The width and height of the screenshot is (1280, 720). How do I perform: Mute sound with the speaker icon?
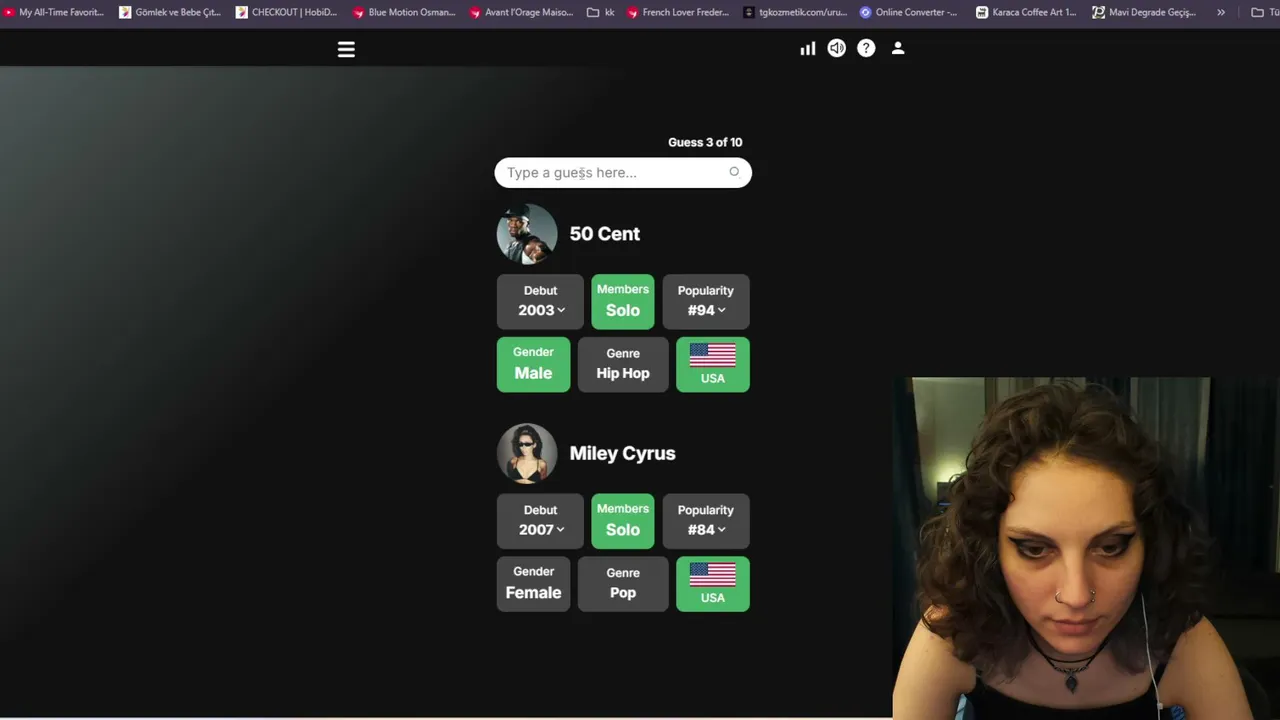pos(836,48)
